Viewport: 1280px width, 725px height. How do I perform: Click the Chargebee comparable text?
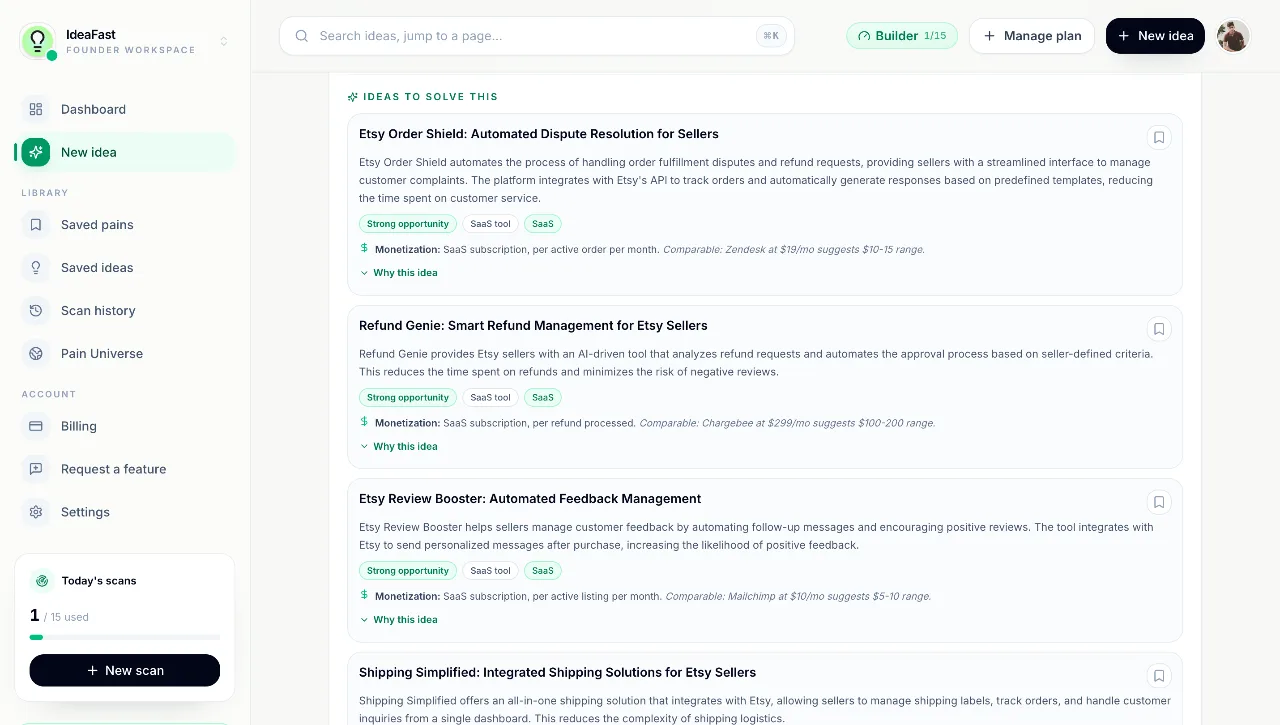tap(787, 424)
